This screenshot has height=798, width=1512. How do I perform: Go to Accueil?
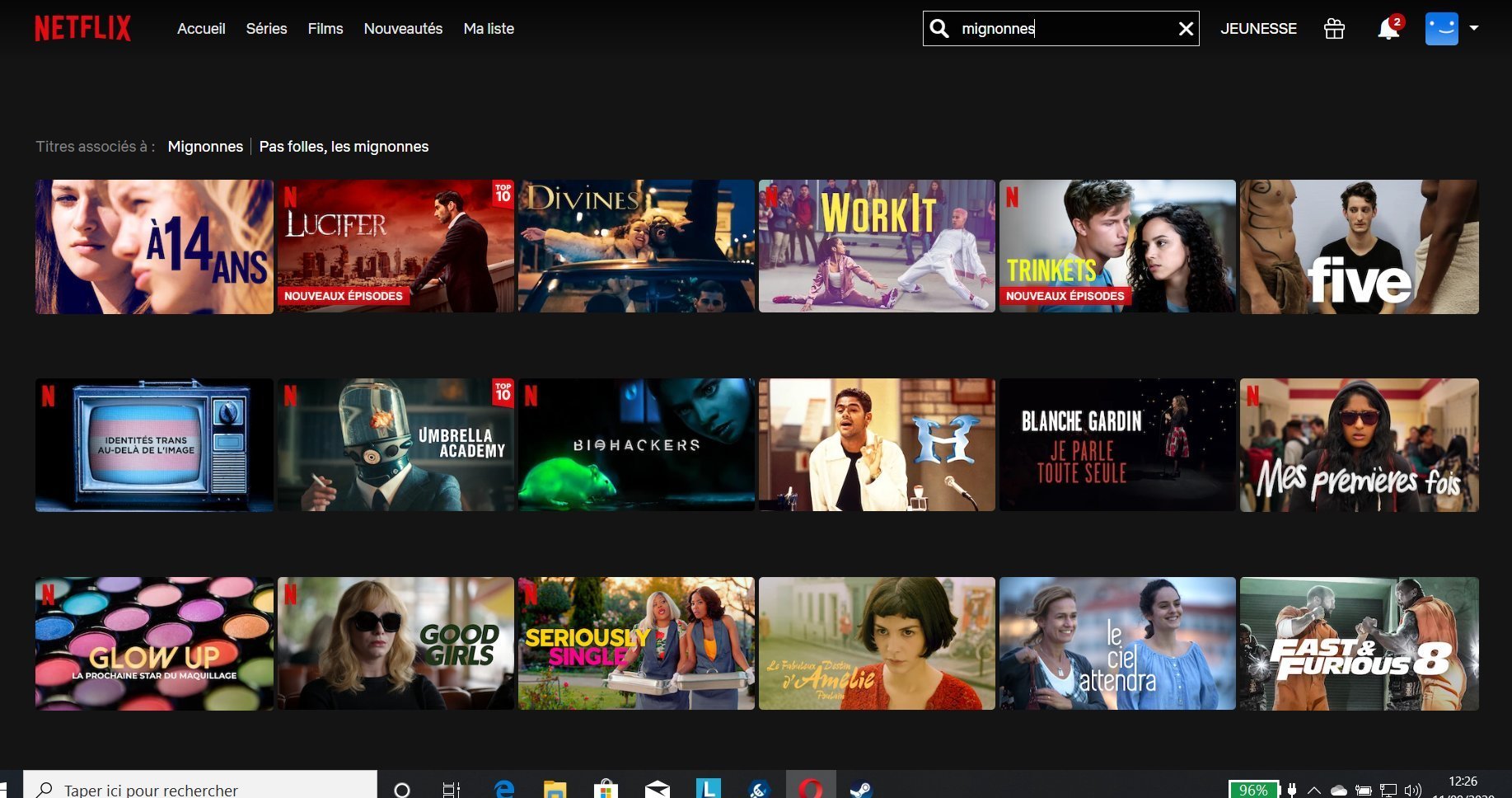(x=201, y=29)
